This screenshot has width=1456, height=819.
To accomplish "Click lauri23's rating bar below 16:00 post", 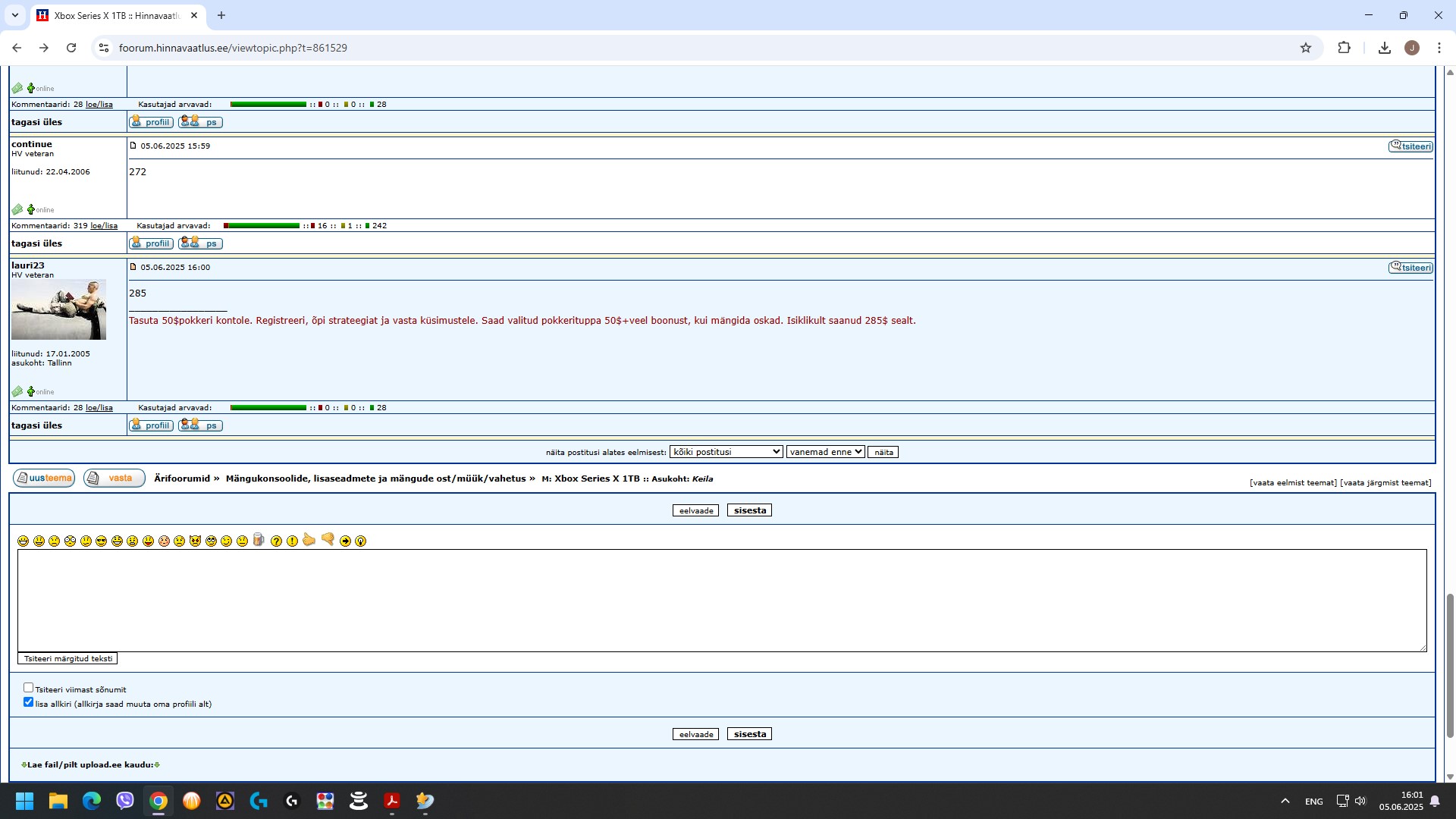I will point(268,408).
